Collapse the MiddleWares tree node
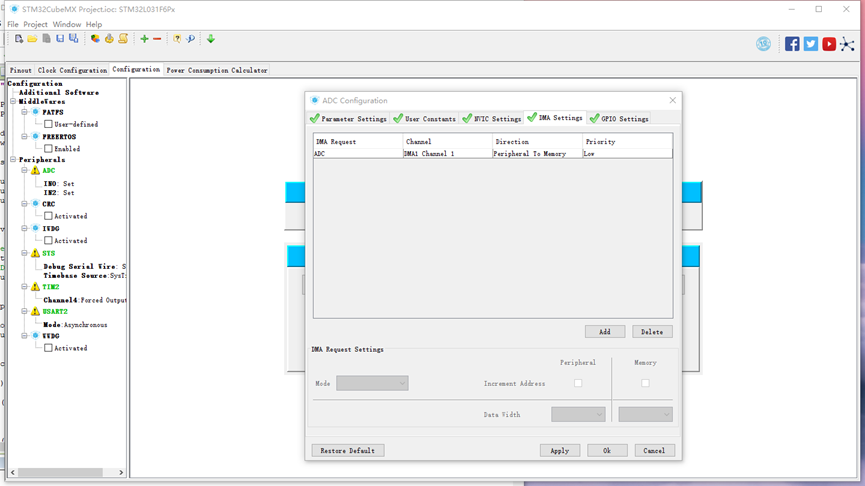This screenshot has width=865, height=486. click(13, 102)
